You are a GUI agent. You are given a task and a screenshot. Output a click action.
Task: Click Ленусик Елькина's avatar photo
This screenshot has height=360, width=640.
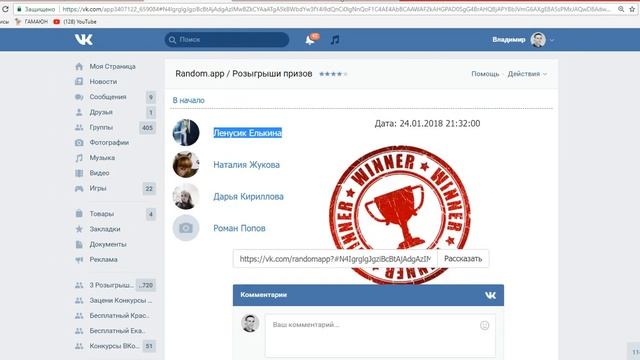point(186,132)
